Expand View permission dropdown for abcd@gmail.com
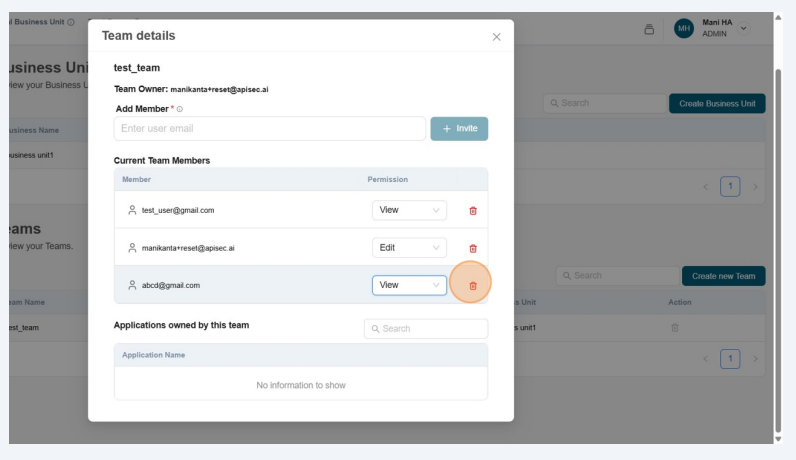 (409, 285)
